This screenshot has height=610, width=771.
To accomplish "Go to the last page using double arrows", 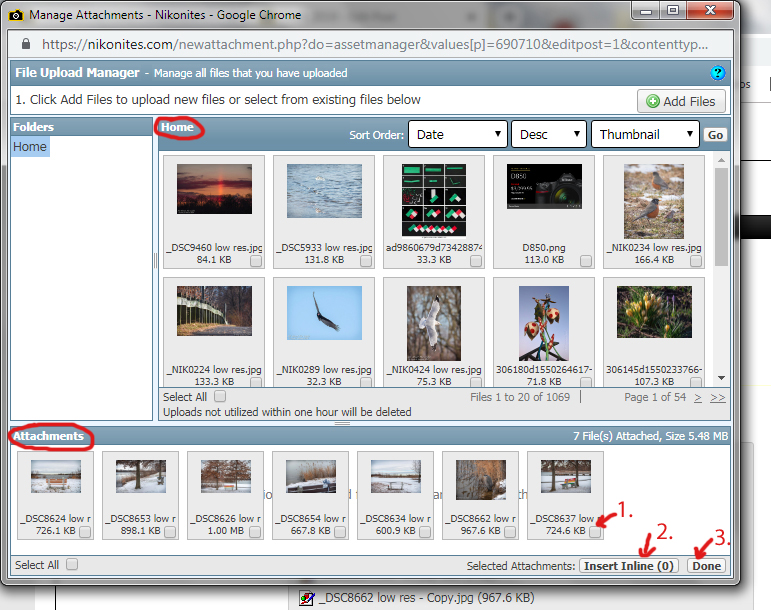I will pos(718,397).
